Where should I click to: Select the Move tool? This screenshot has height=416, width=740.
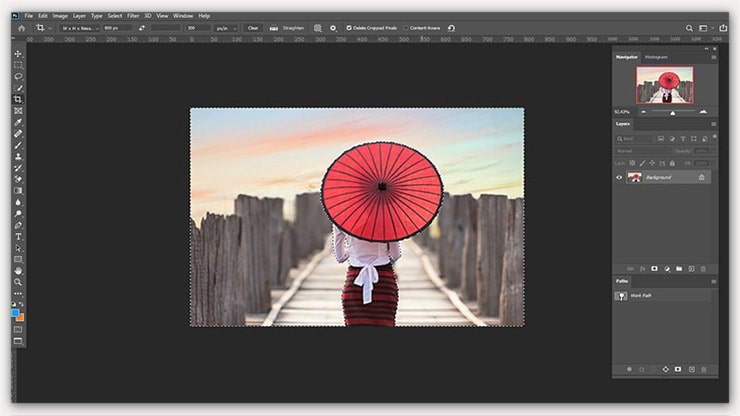coord(18,53)
